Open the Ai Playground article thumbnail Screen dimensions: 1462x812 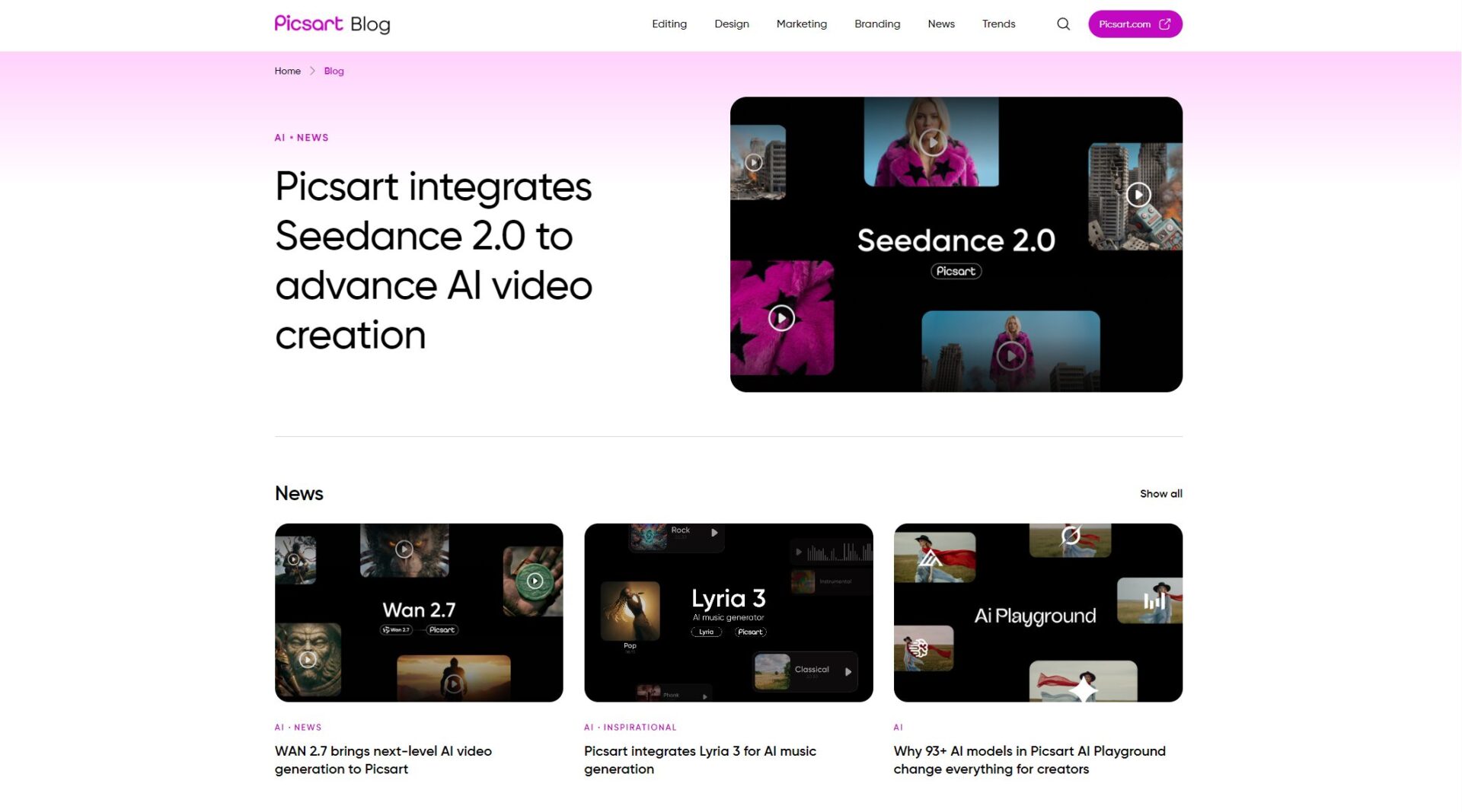click(x=1037, y=613)
